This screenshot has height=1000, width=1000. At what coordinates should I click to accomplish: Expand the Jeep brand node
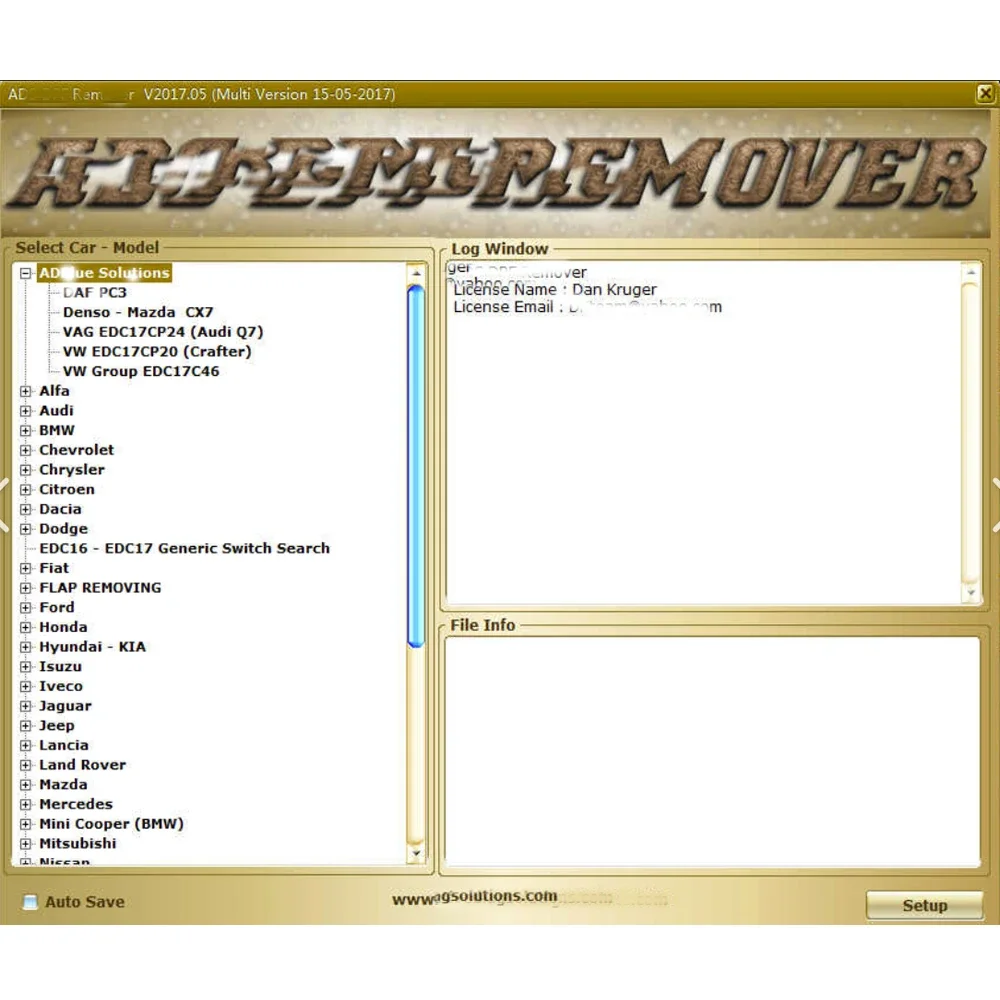coord(26,726)
